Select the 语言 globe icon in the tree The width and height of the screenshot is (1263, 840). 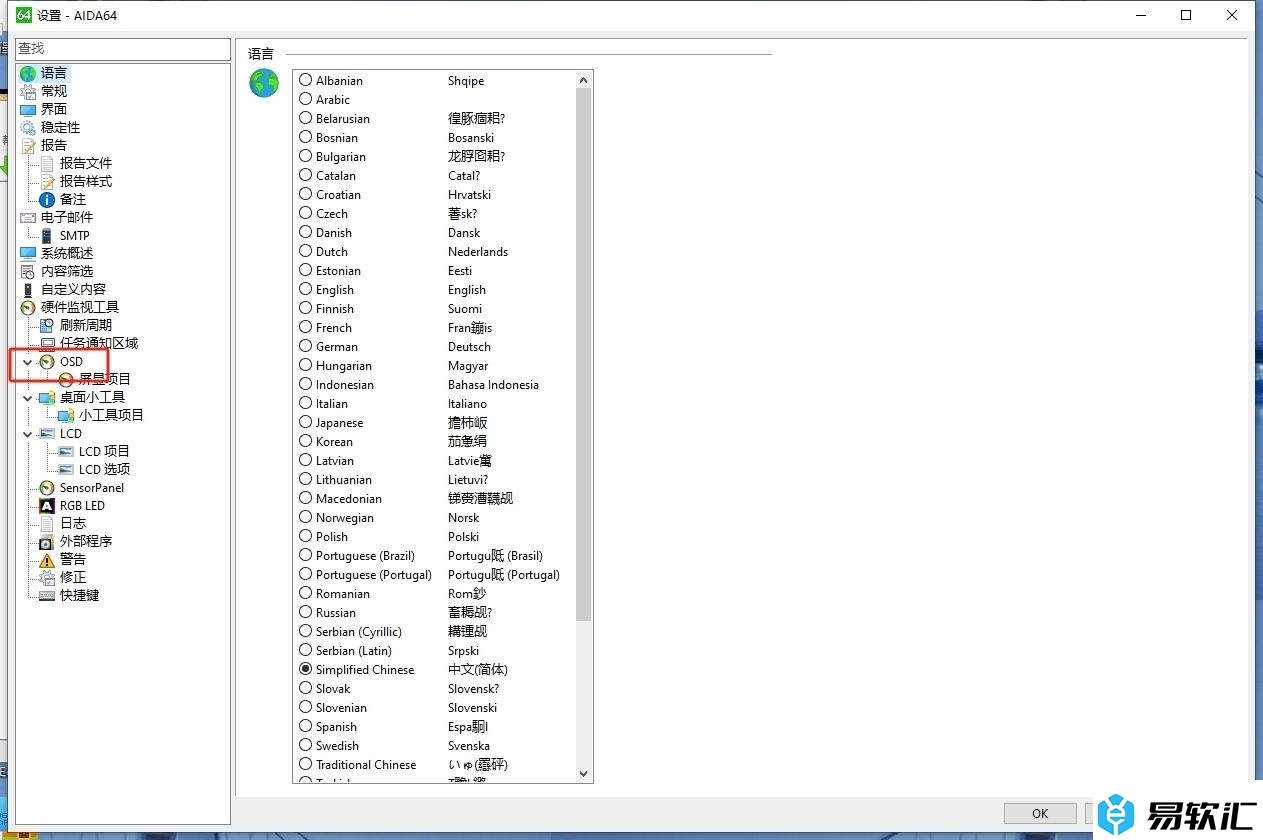tap(28, 73)
